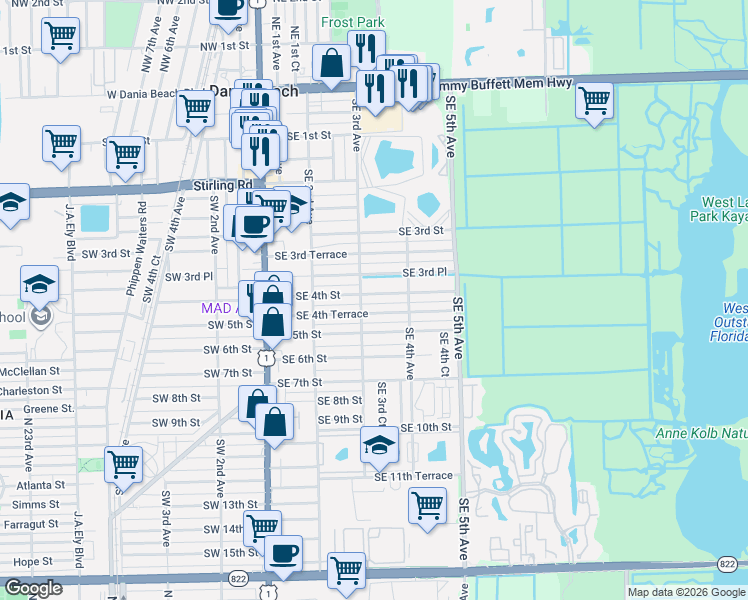Select the school marker below SE 10th St
Image resolution: width=748 pixels, height=600 pixels.
pos(379,447)
